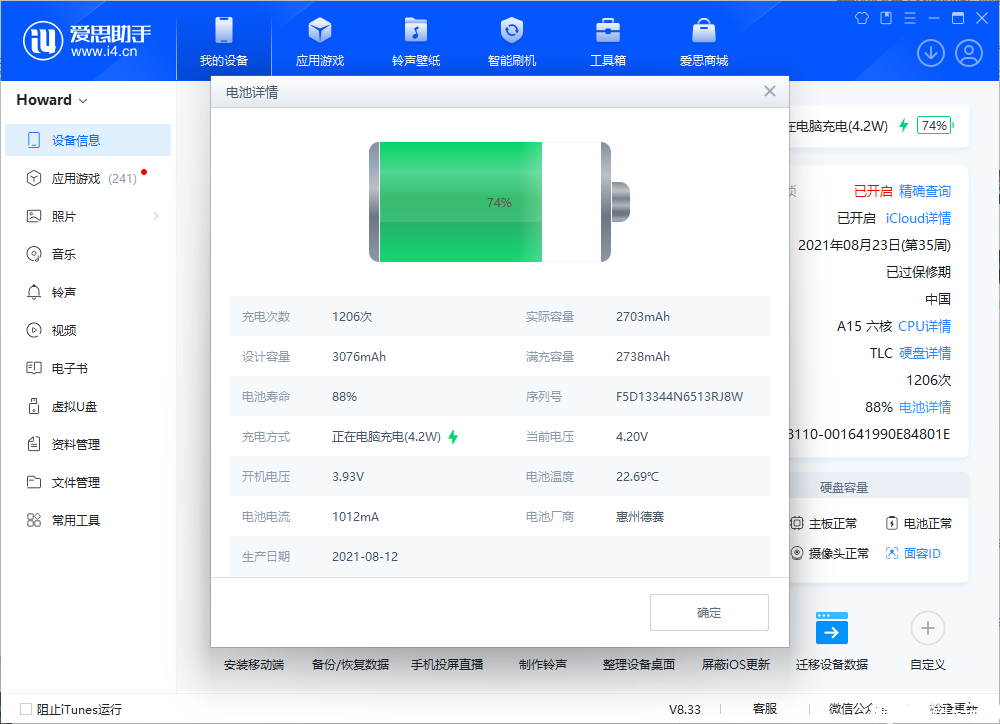The height and width of the screenshot is (724, 1000).
Task: Click the 74% charge indicator top right
Action: pyautogui.click(x=934, y=126)
